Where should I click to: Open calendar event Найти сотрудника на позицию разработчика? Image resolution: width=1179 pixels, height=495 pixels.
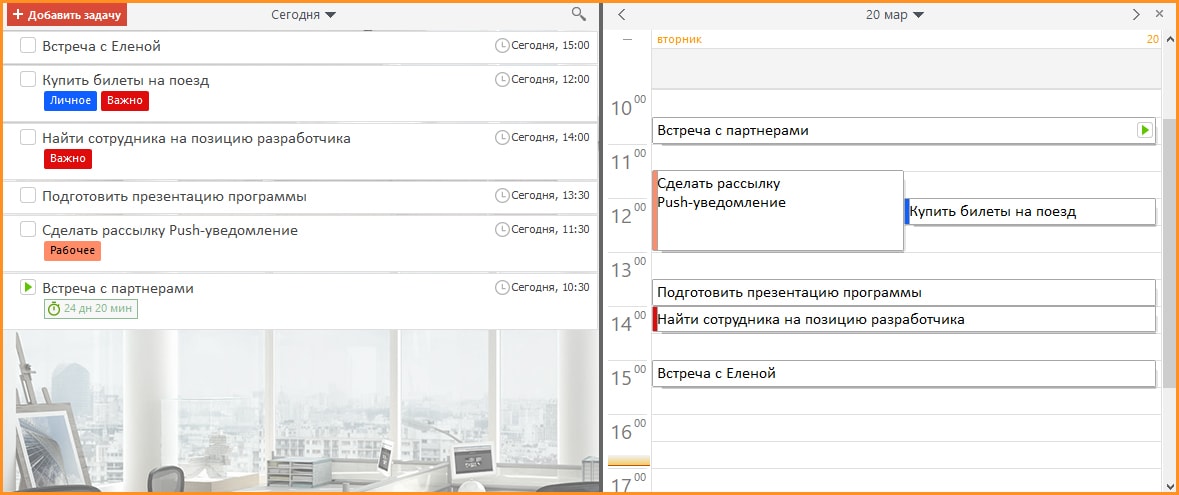click(x=903, y=320)
